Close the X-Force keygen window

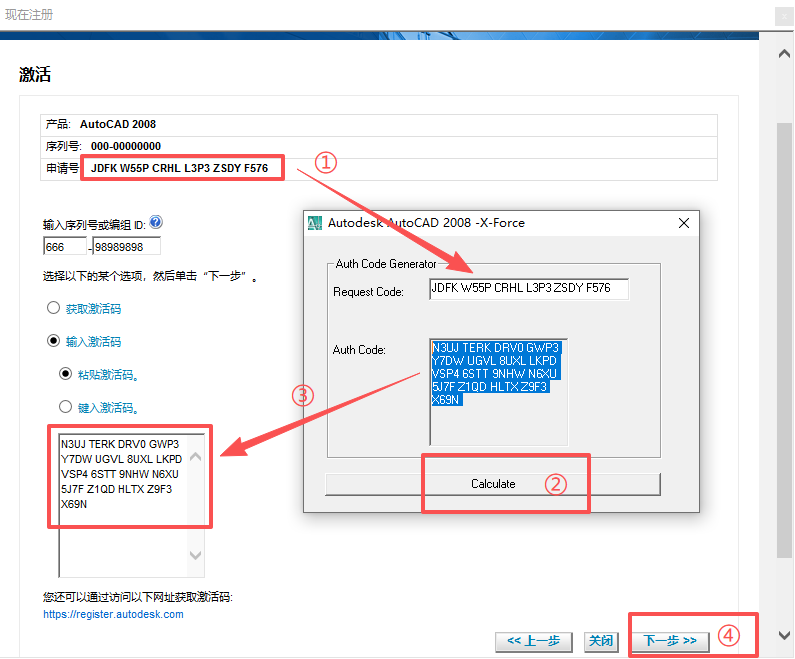coord(683,223)
